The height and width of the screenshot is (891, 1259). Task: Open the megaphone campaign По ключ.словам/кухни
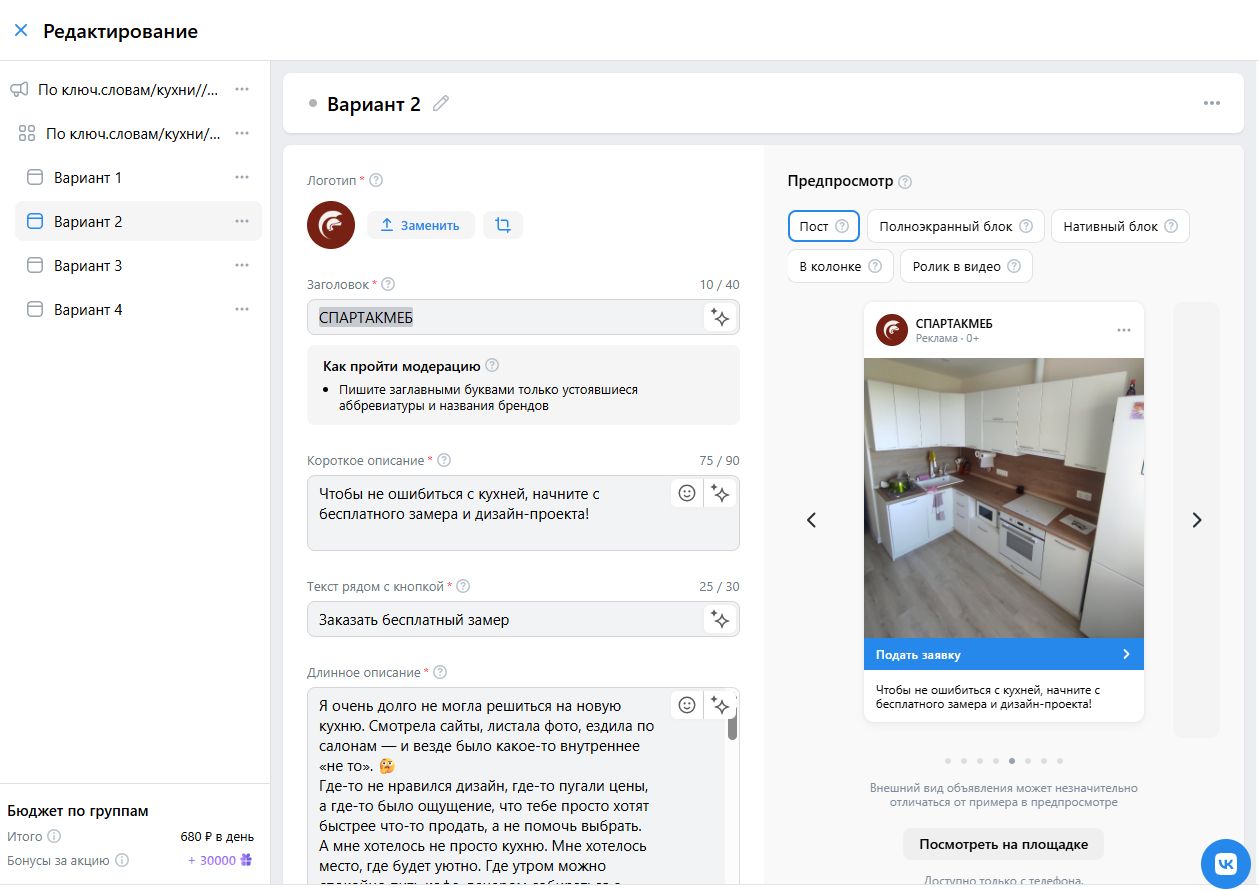point(128,89)
